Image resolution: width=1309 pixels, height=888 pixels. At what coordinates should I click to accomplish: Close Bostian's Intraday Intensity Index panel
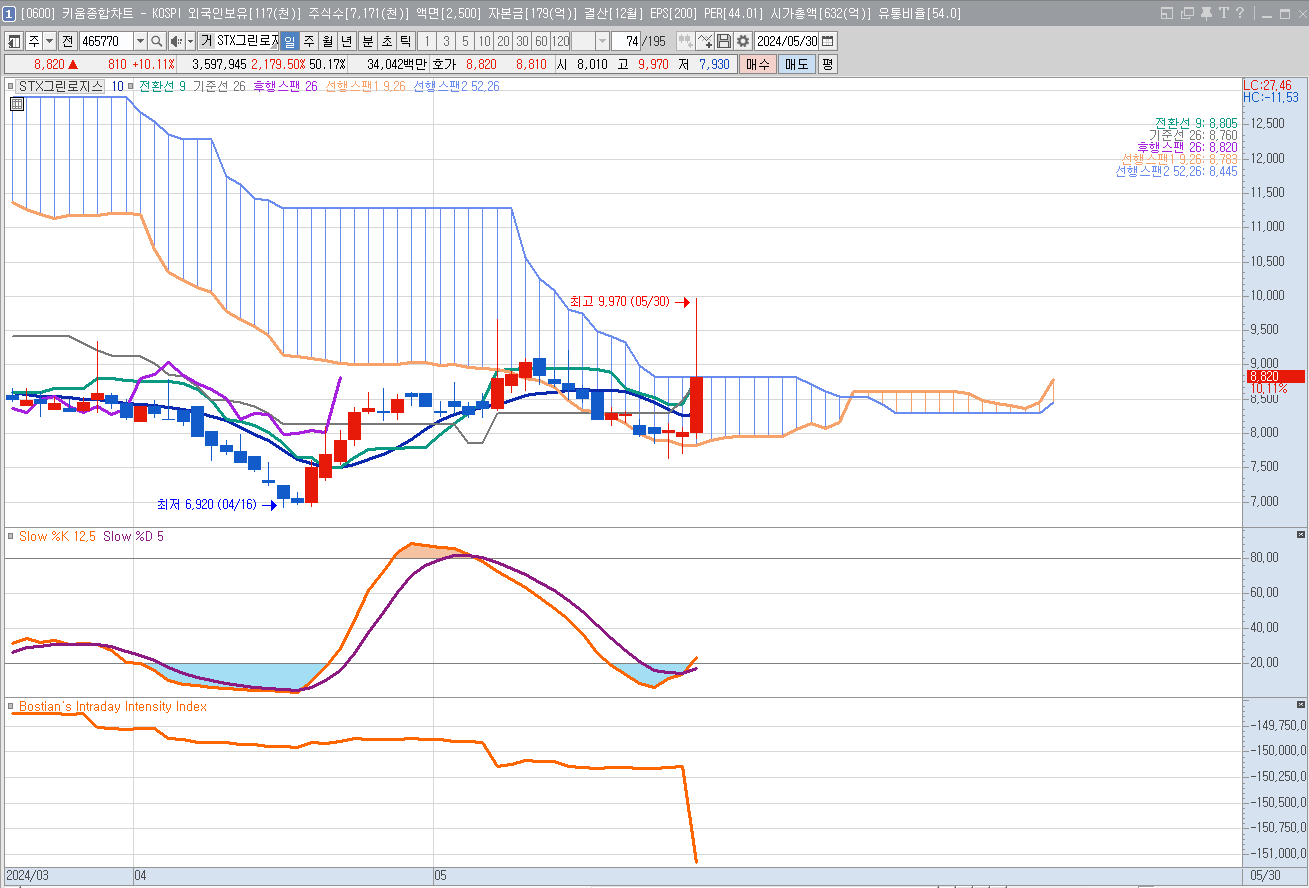[1300, 706]
